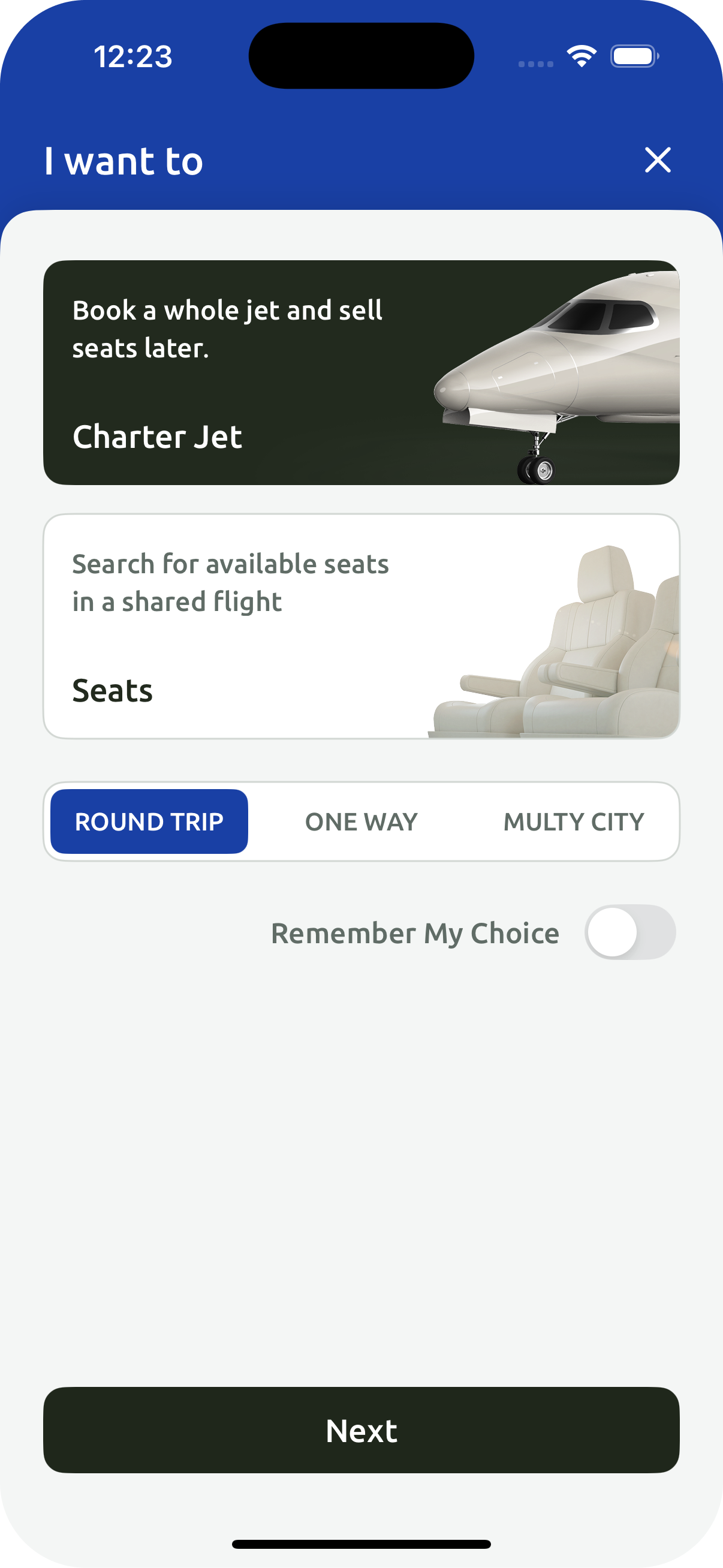The width and height of the screenshot is (723, 1568).
Task: Select the ROUND TRIP option
Action: point(149,821)
